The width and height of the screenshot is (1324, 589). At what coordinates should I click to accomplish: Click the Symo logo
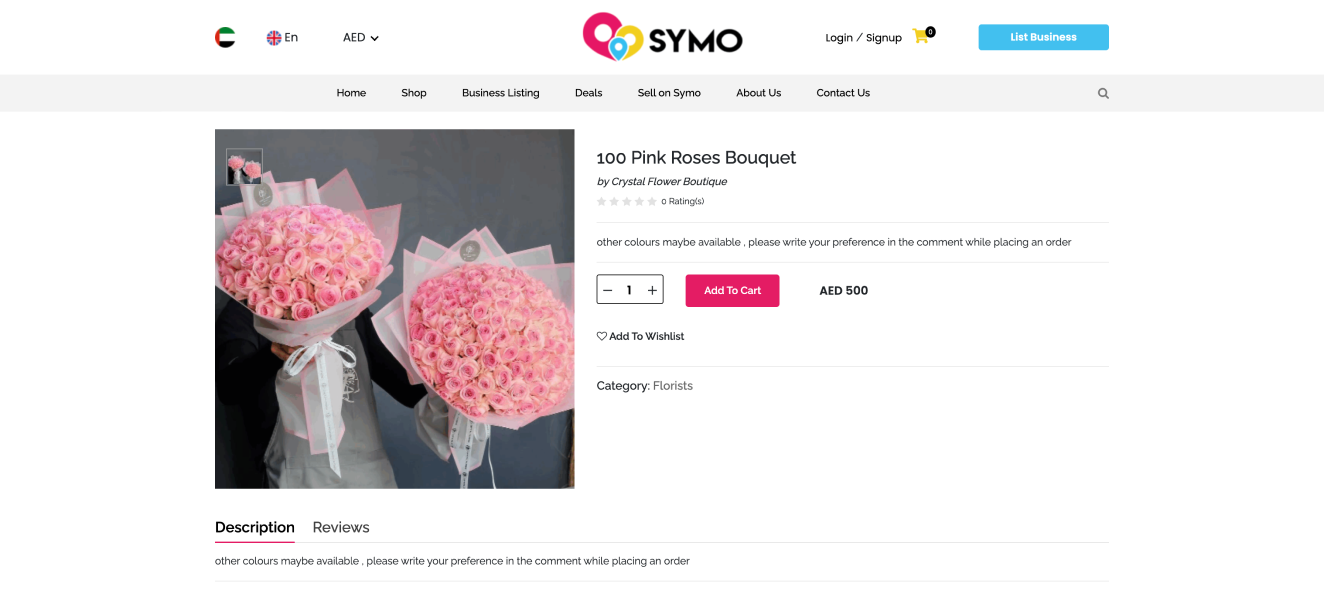coord(662,37)
